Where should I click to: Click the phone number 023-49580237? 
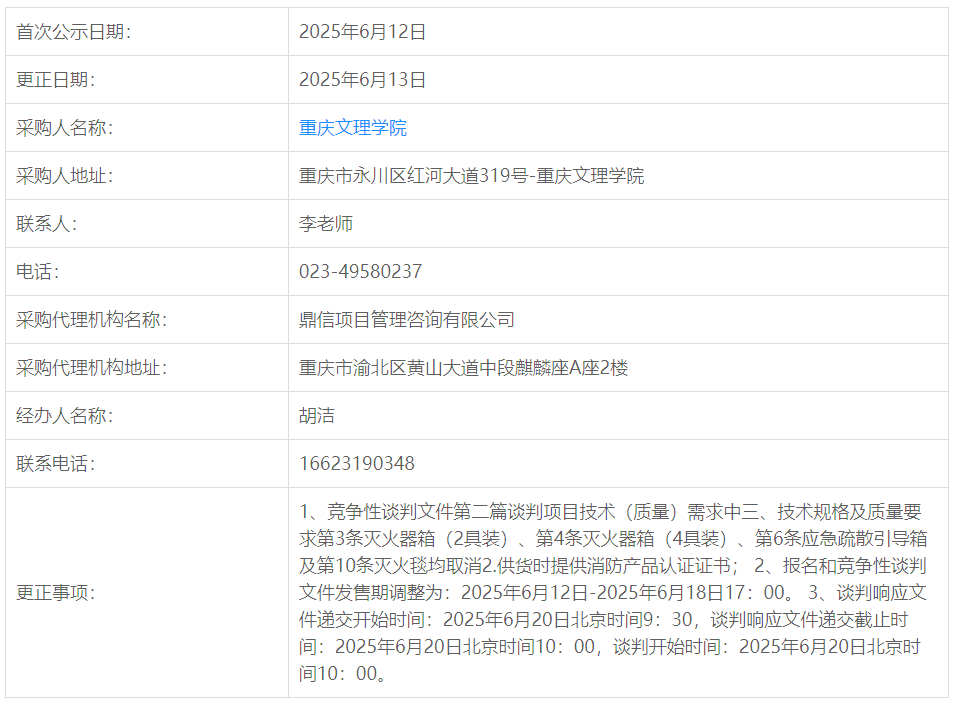click(x=360, y=272)
